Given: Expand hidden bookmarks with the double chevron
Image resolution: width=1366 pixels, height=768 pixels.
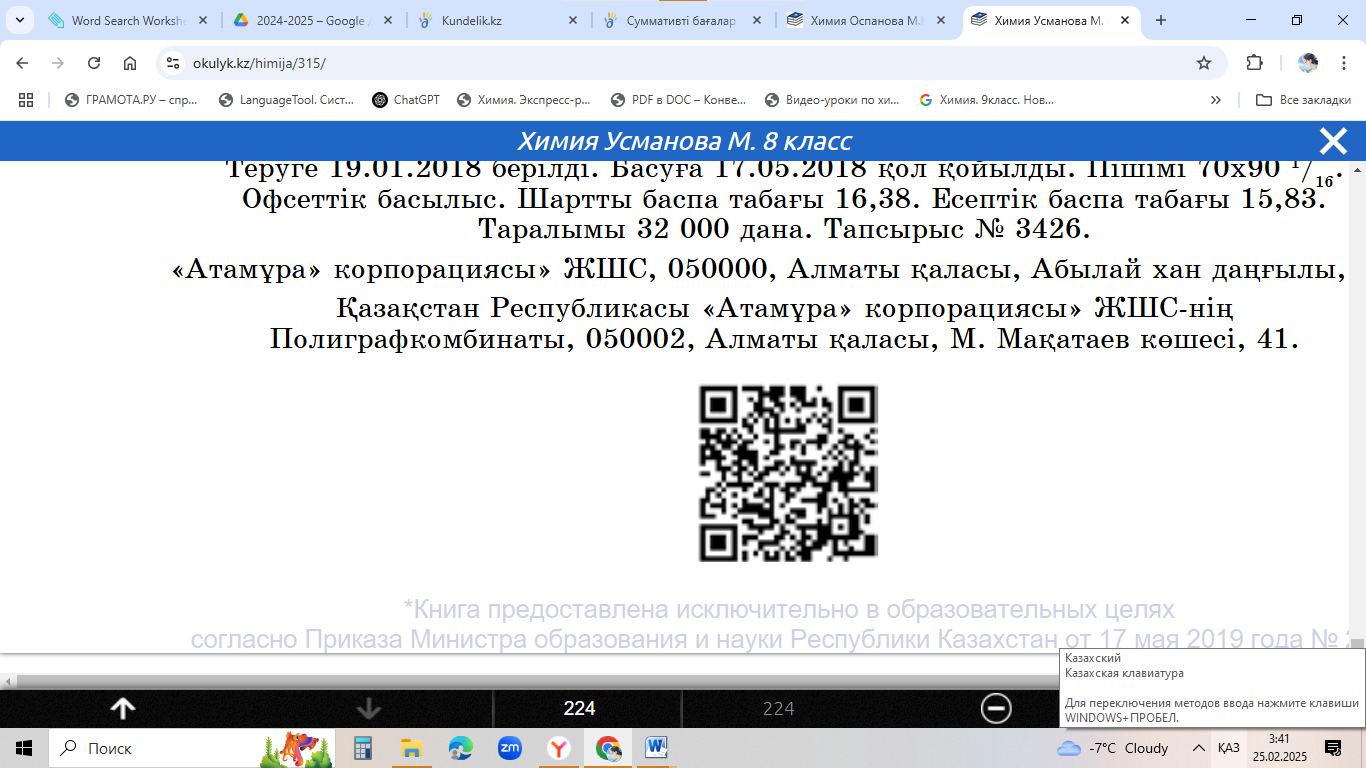Looking at the screenshot, I should click(x=1216, y=100).
